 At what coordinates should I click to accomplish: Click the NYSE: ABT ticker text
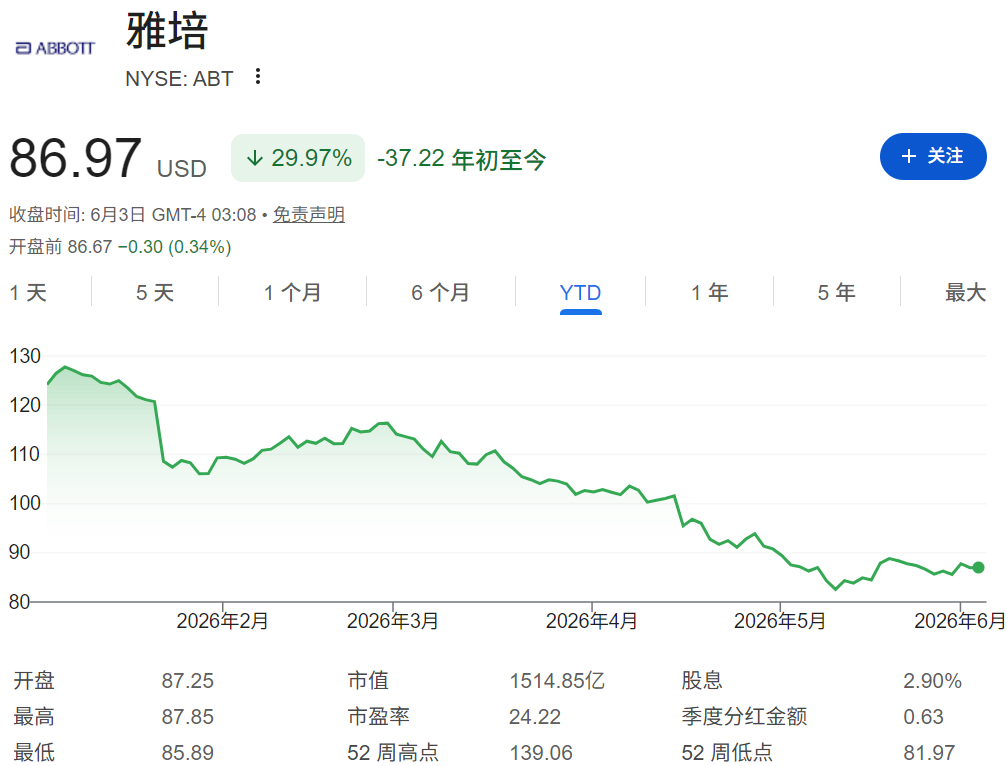[179, 78]
